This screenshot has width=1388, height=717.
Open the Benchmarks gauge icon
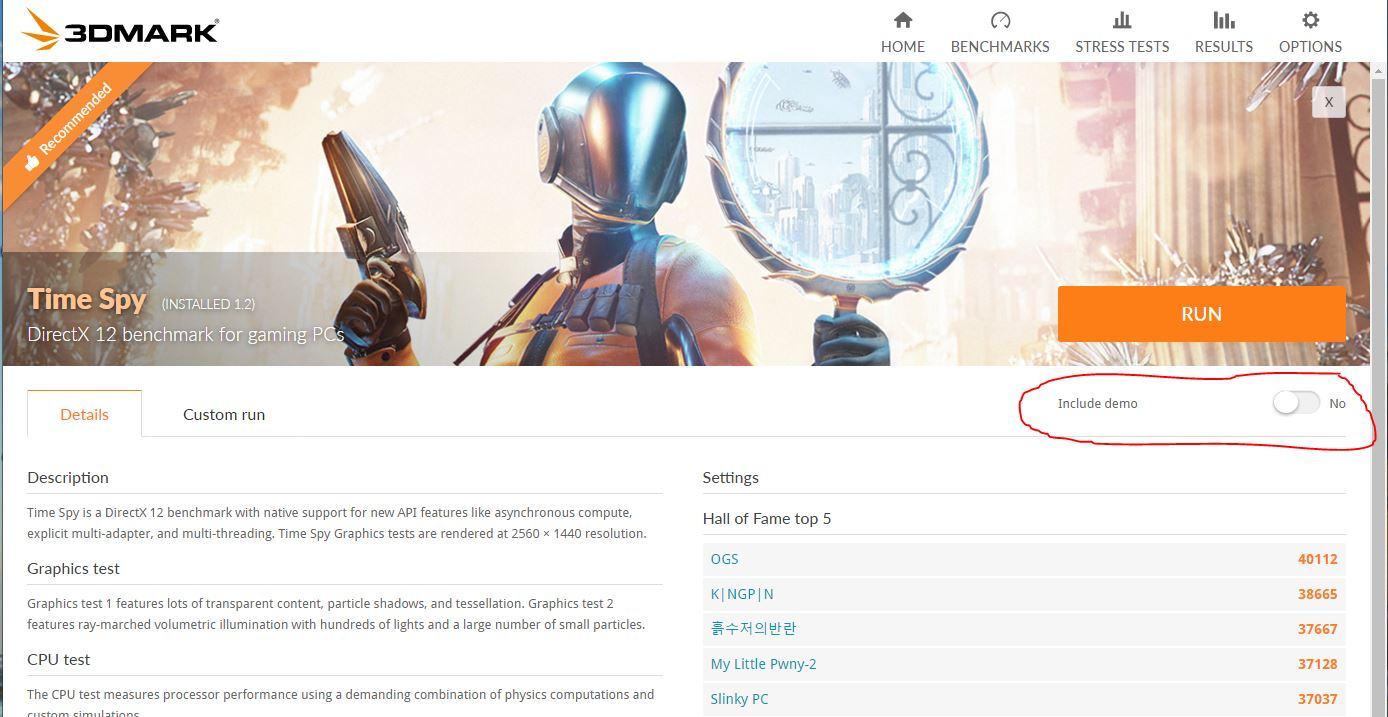pyautogui.click(x=1000, y=20)
